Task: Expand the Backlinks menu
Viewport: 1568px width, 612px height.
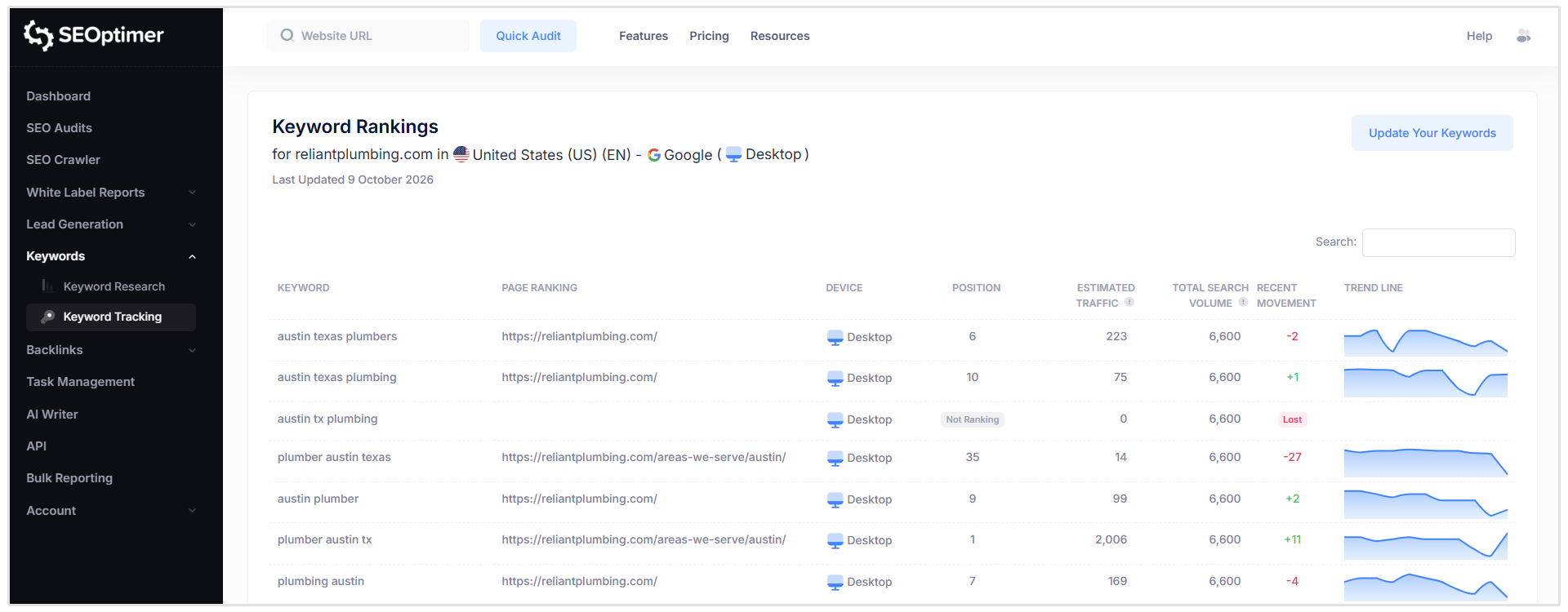Action: tap(111, 350)
